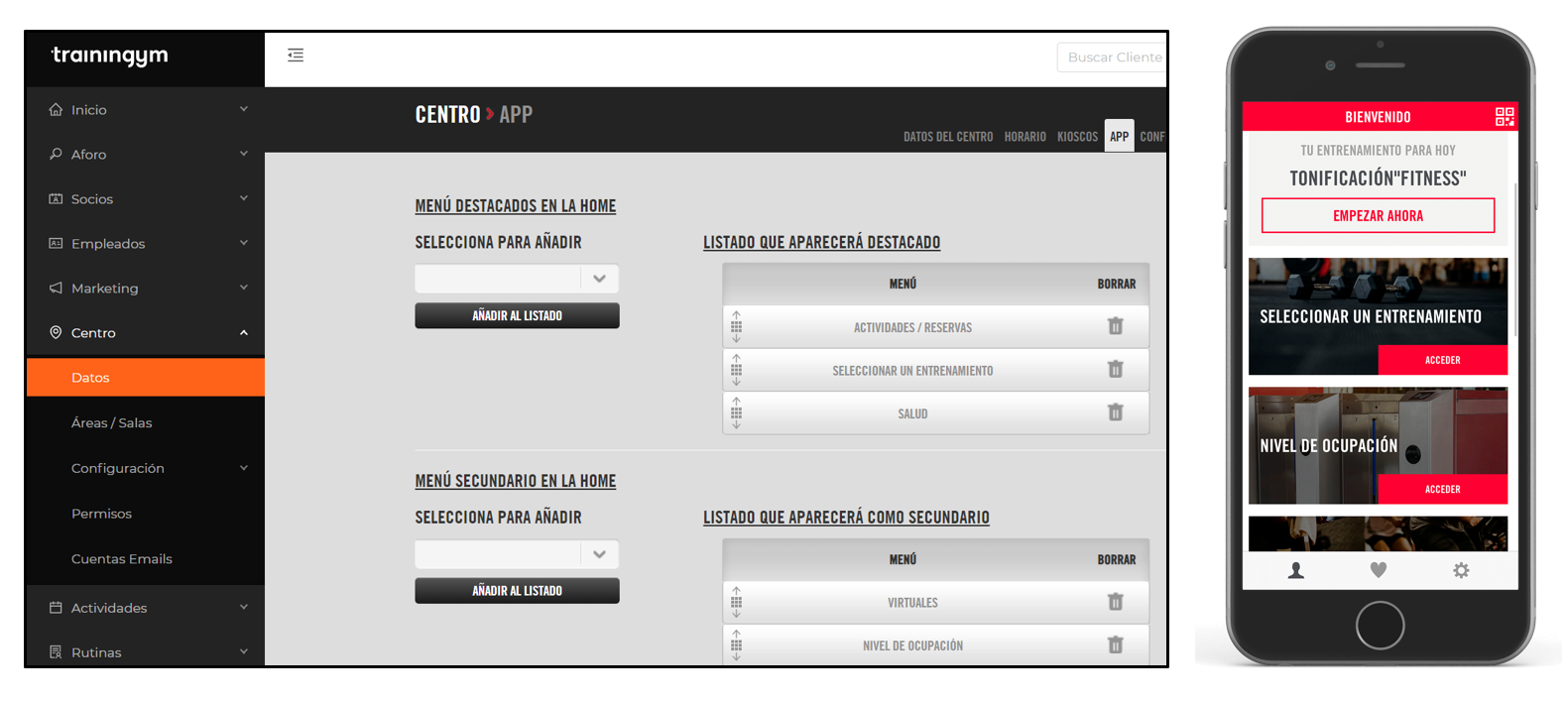
Task: Click reorder handle for the Salud row
Action: pyautogui.click(x=736, y=412)
